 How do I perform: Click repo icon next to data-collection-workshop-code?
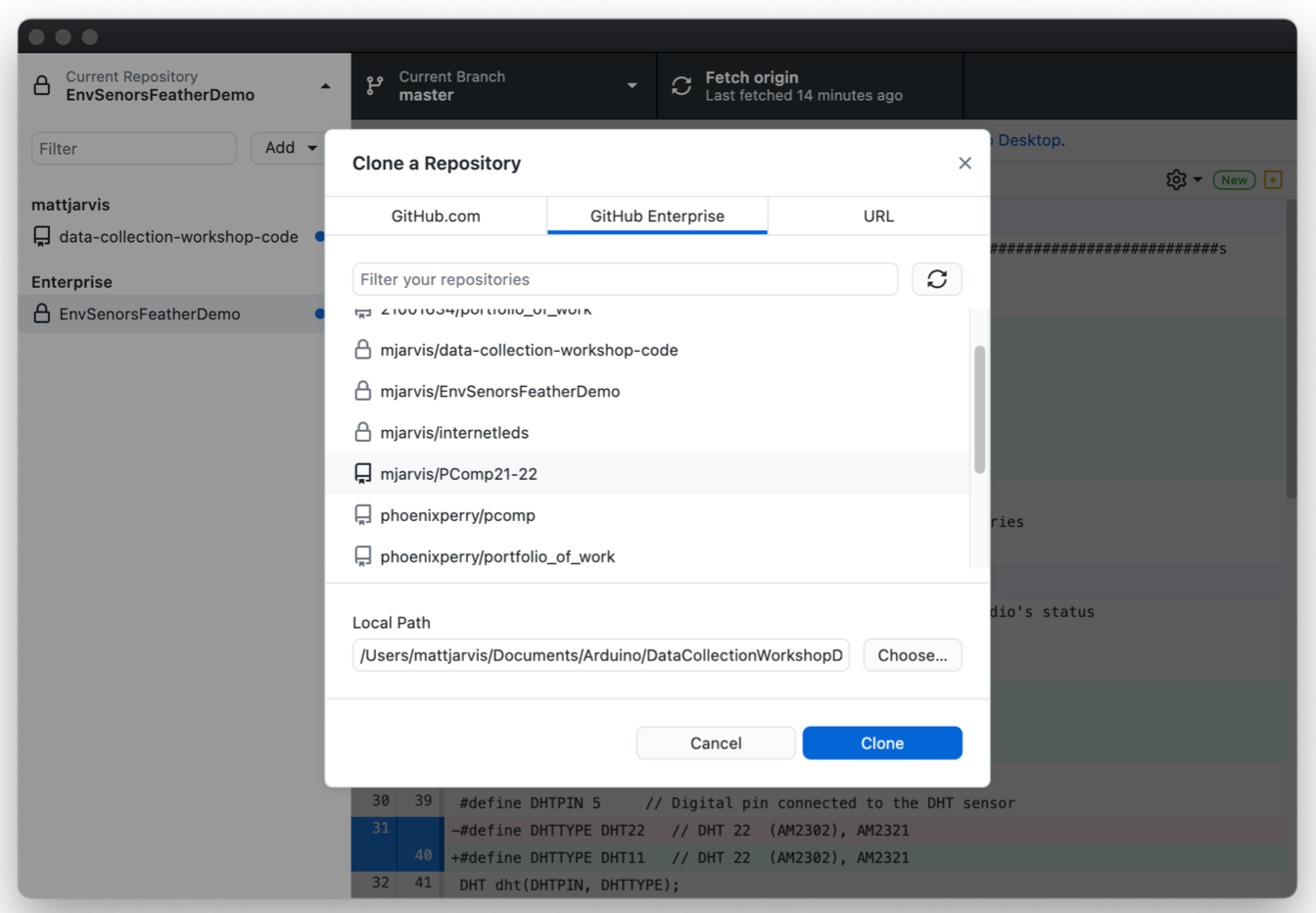(41, 237)
